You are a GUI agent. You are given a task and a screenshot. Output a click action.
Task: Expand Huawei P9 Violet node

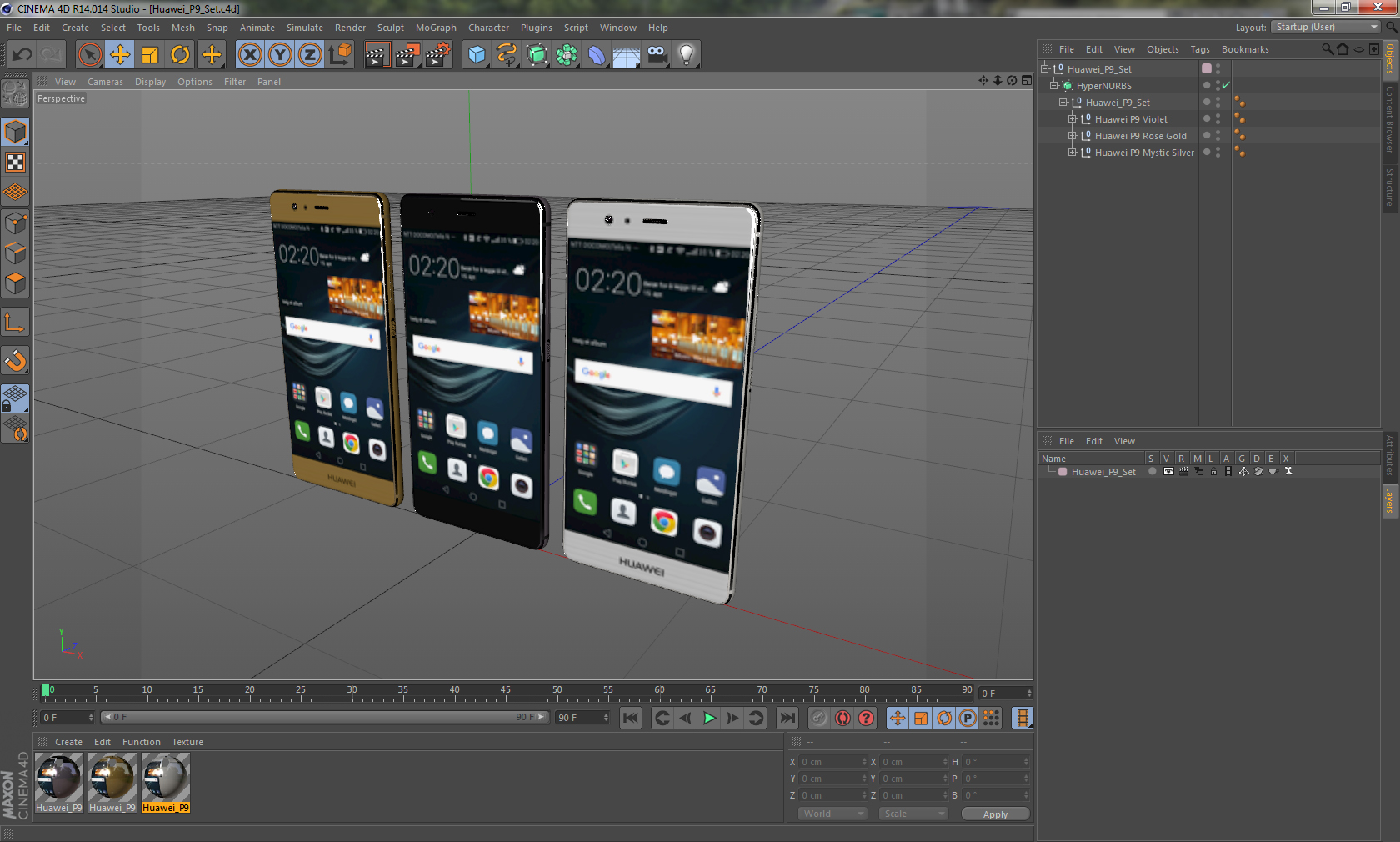tap(1072, 119)
